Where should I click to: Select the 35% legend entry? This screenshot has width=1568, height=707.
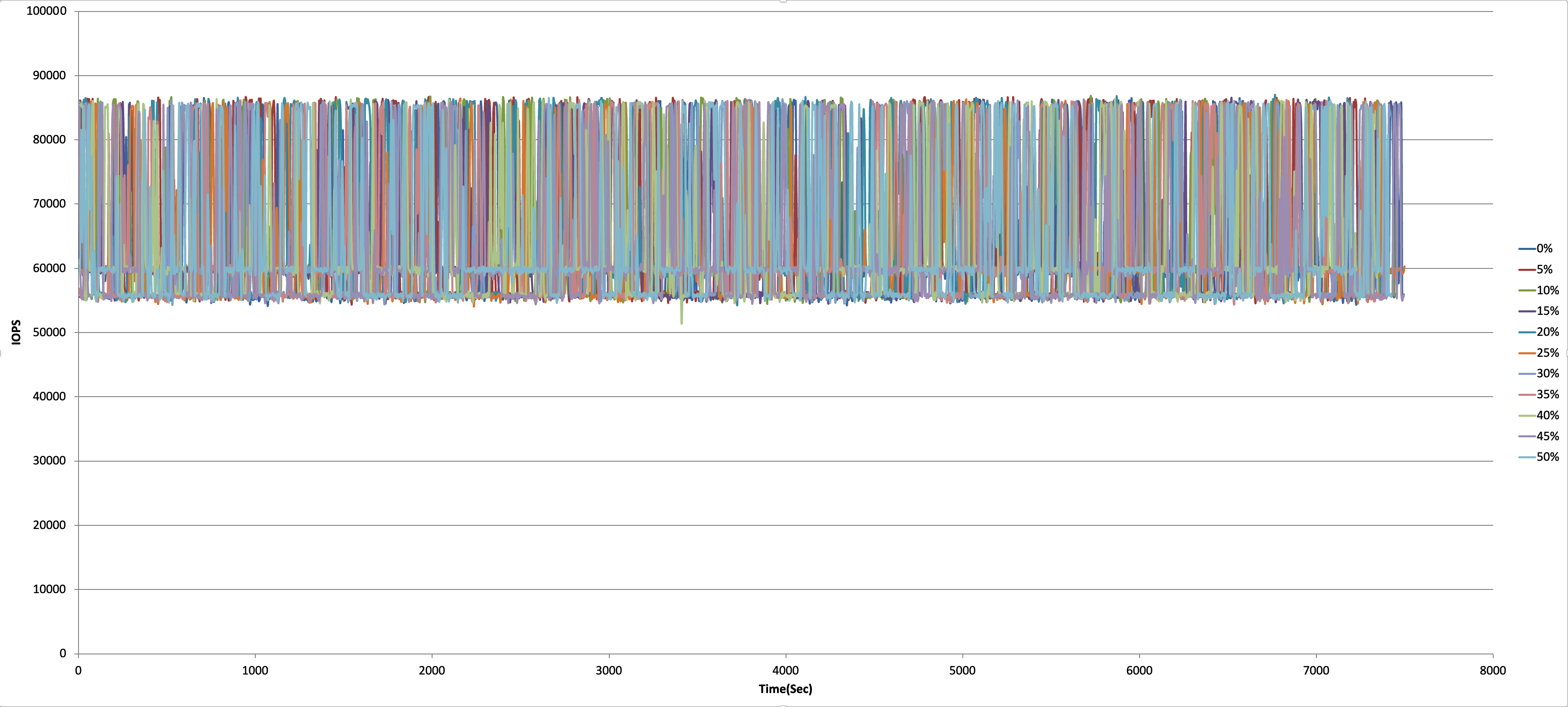click(x=1539, y=394)
